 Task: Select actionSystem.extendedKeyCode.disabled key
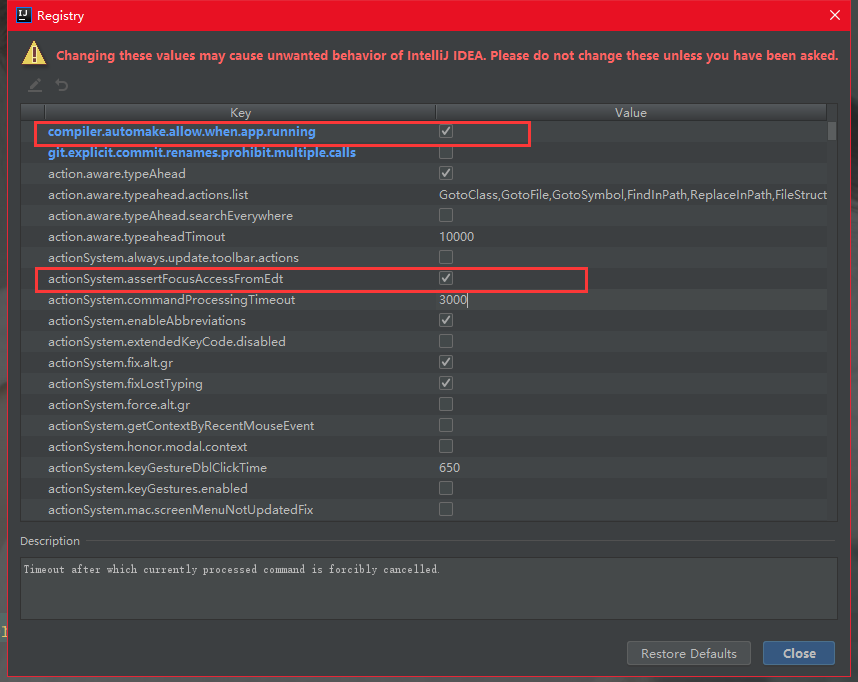tap(167, 342)
